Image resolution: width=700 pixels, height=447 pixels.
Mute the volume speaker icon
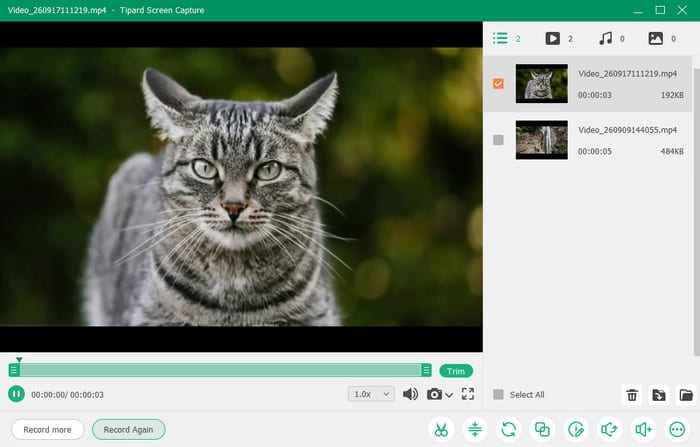click(x=410, y=394)
